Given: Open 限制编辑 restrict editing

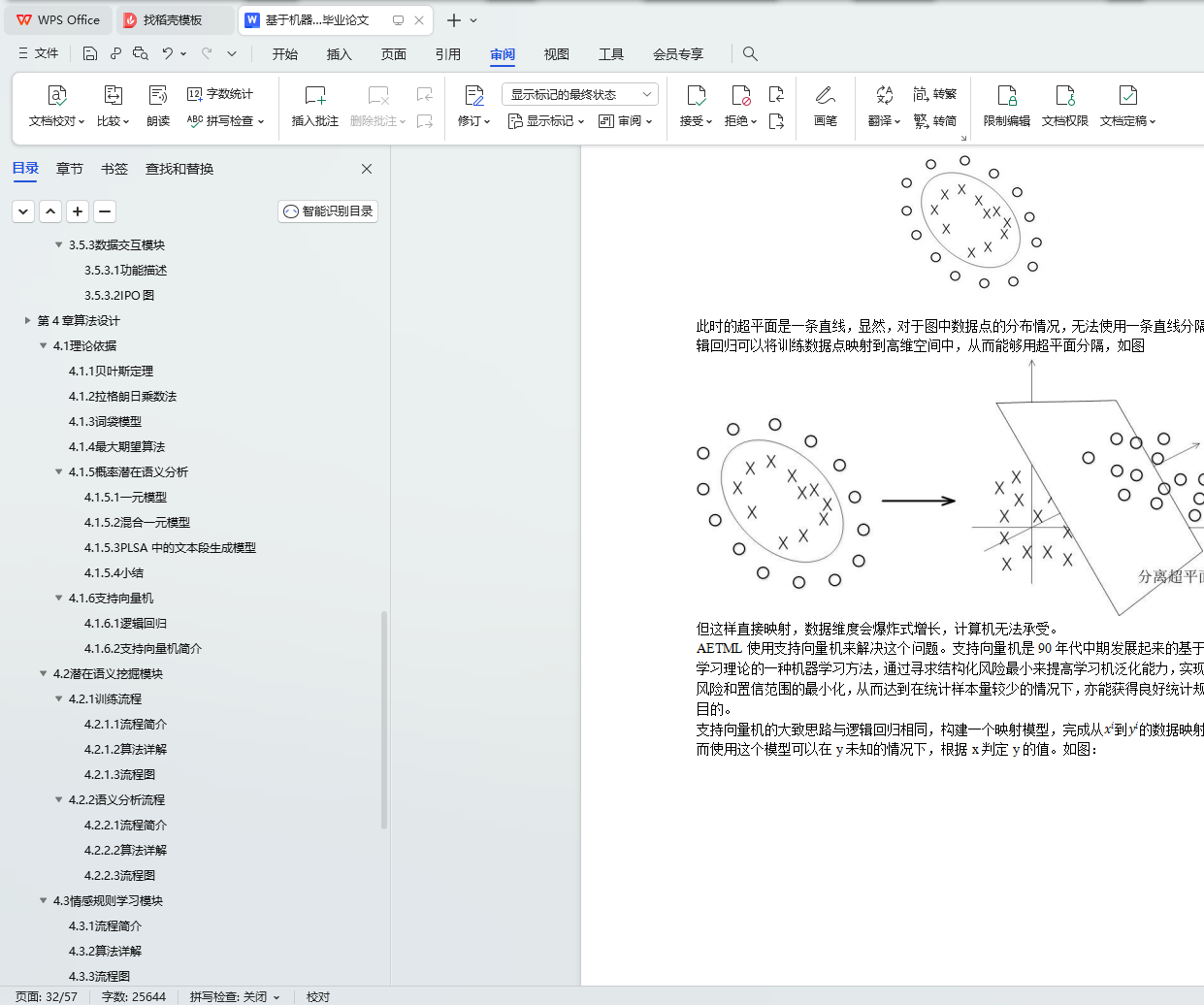Looking at the screenshot, I should pos(1007,107).
